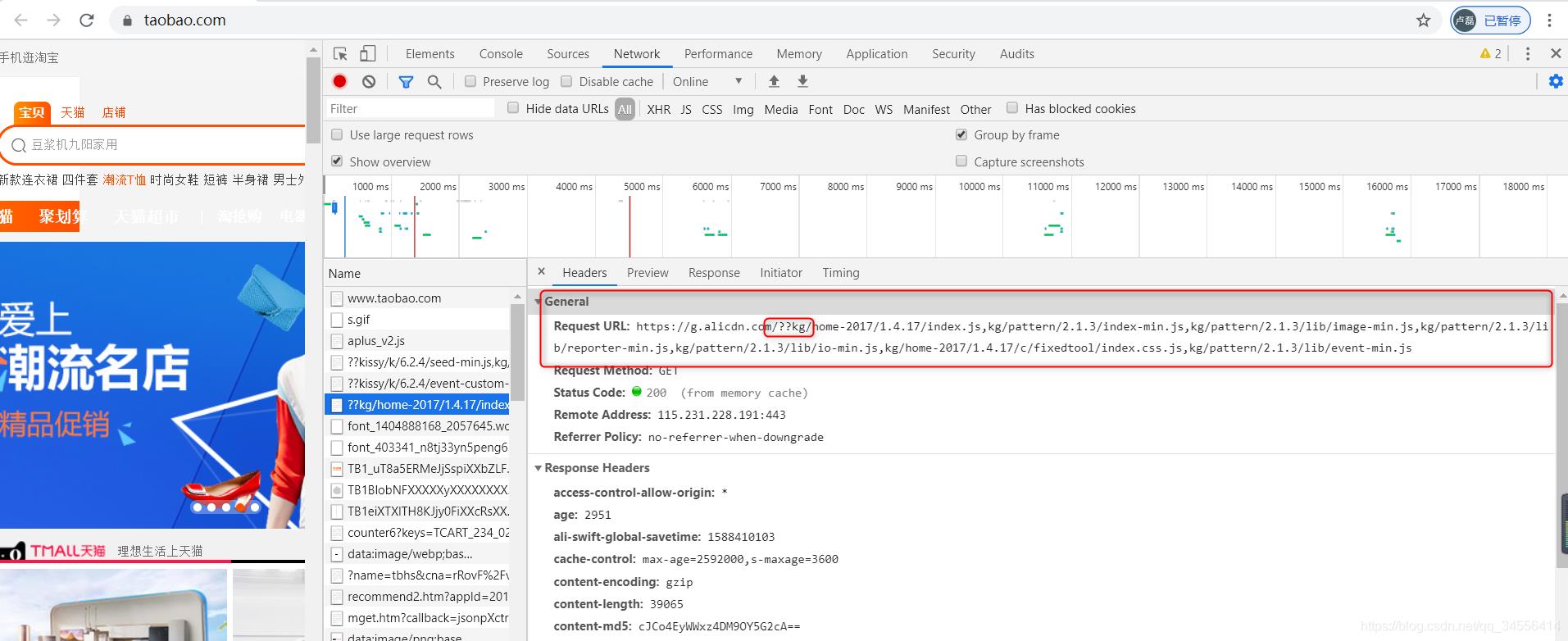
Task: Select the inspect element picker icon
Action: (340, 54)
